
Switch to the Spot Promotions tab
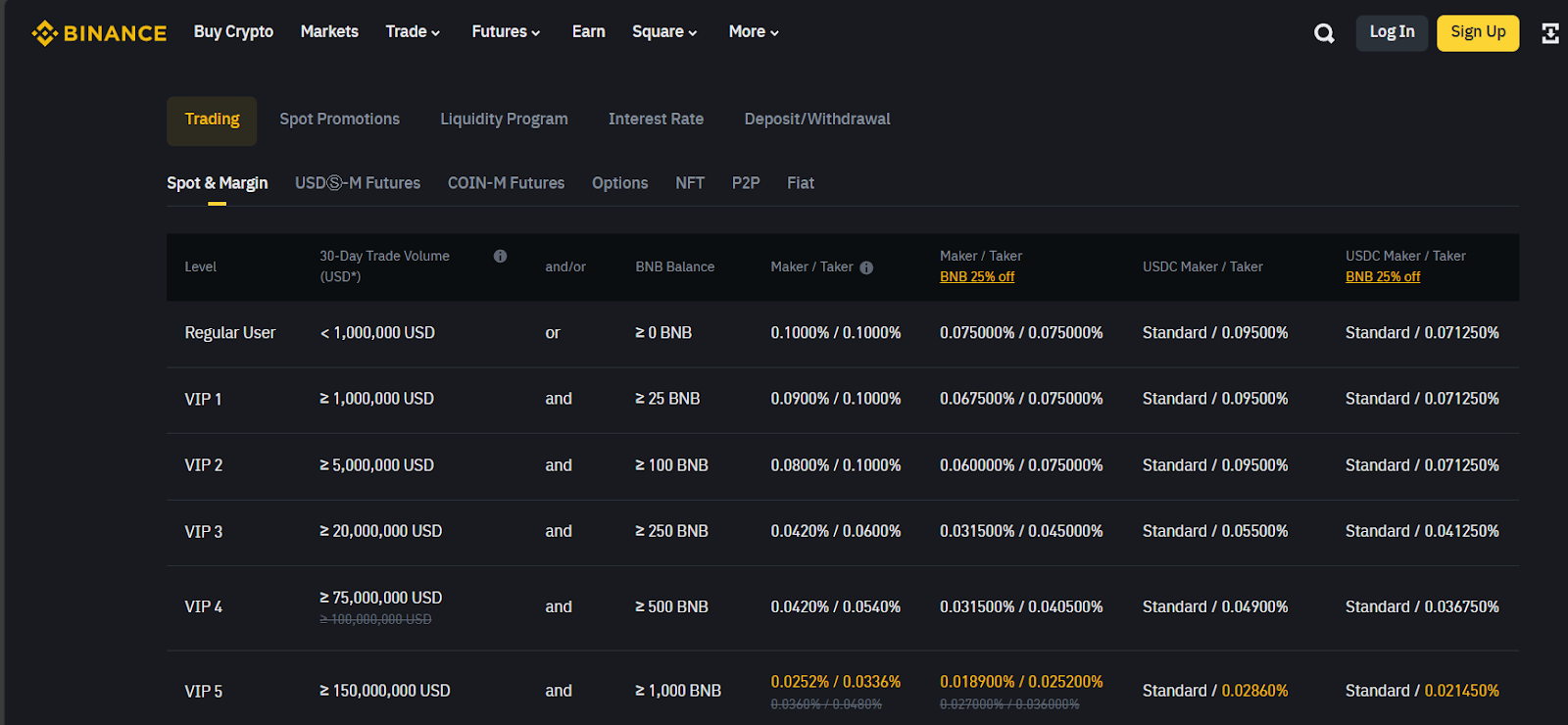click(x=339, y=120)
